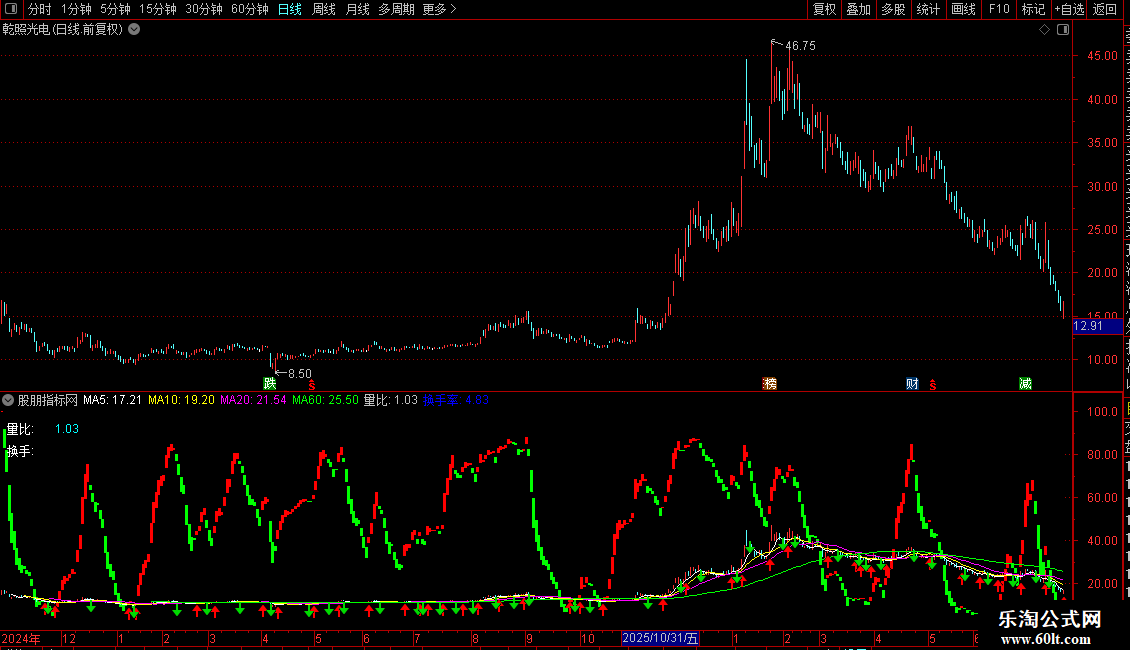The width and height of the screenshot is (1130, 650).
Task: Switch to 分时 intraday view
Action: 40,9
